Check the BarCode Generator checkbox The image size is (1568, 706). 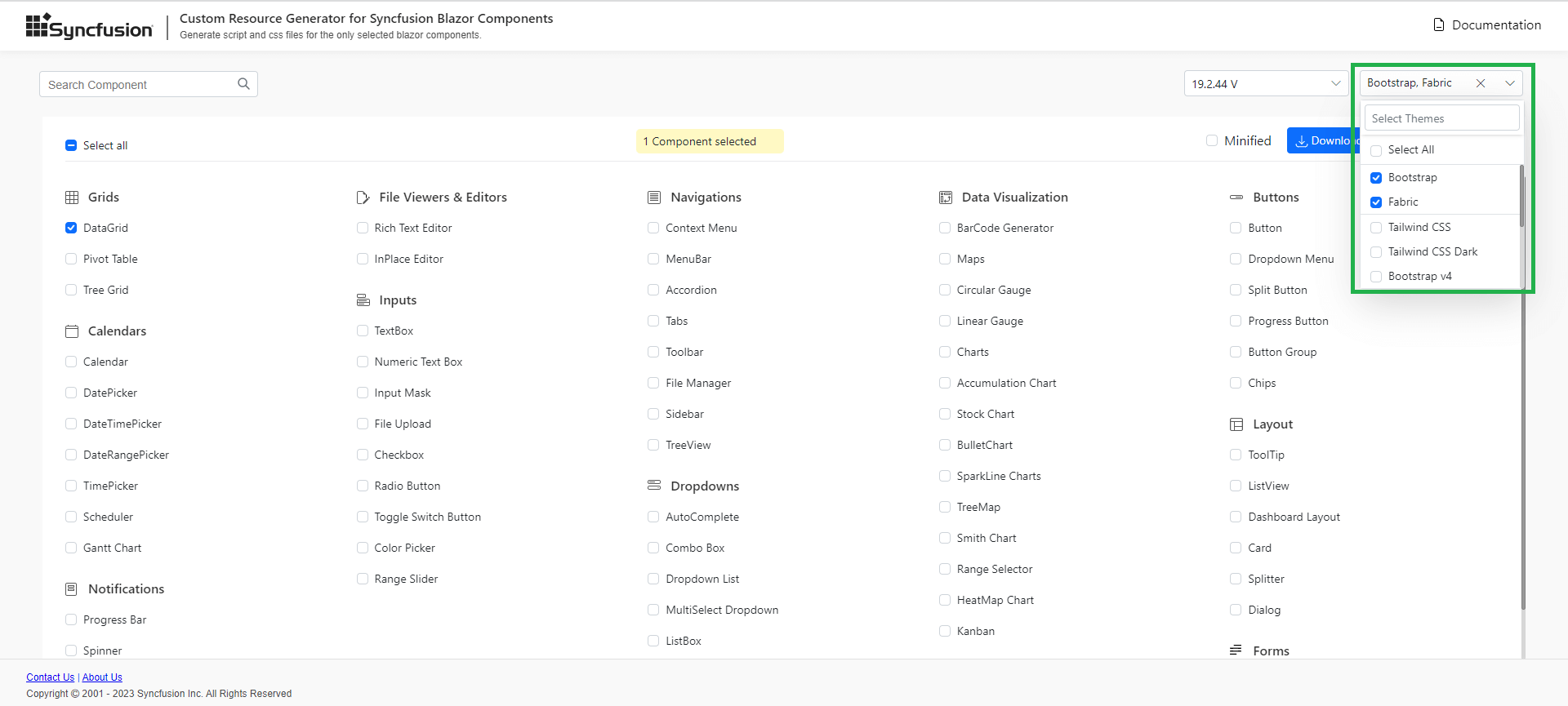pos(945,228)
